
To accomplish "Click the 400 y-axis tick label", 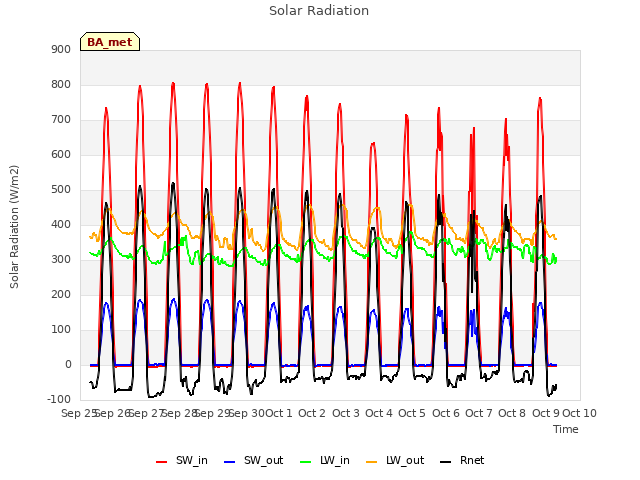I will [x=61, y=224].
